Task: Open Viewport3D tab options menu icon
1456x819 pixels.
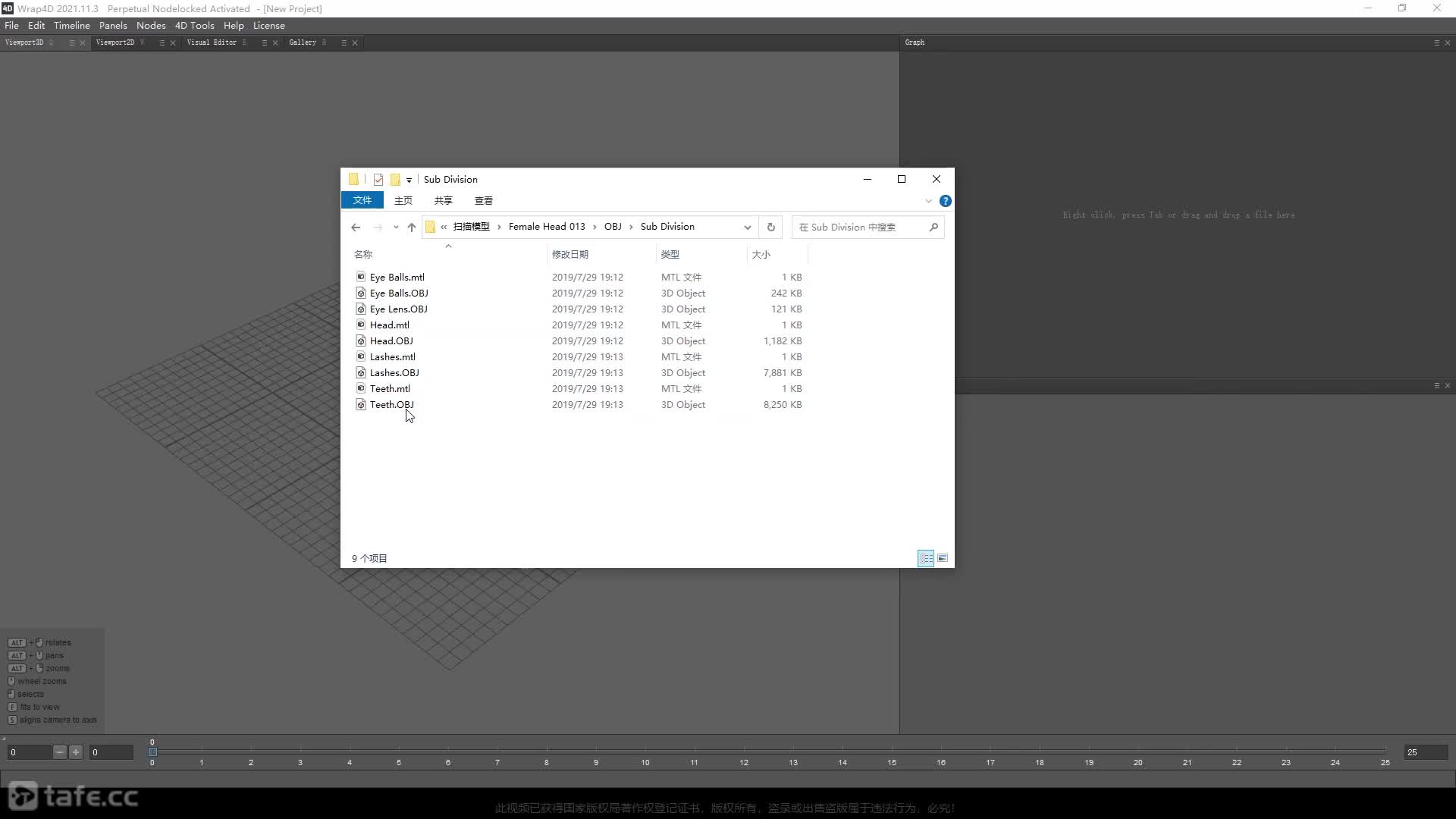Action: point(72,42)
